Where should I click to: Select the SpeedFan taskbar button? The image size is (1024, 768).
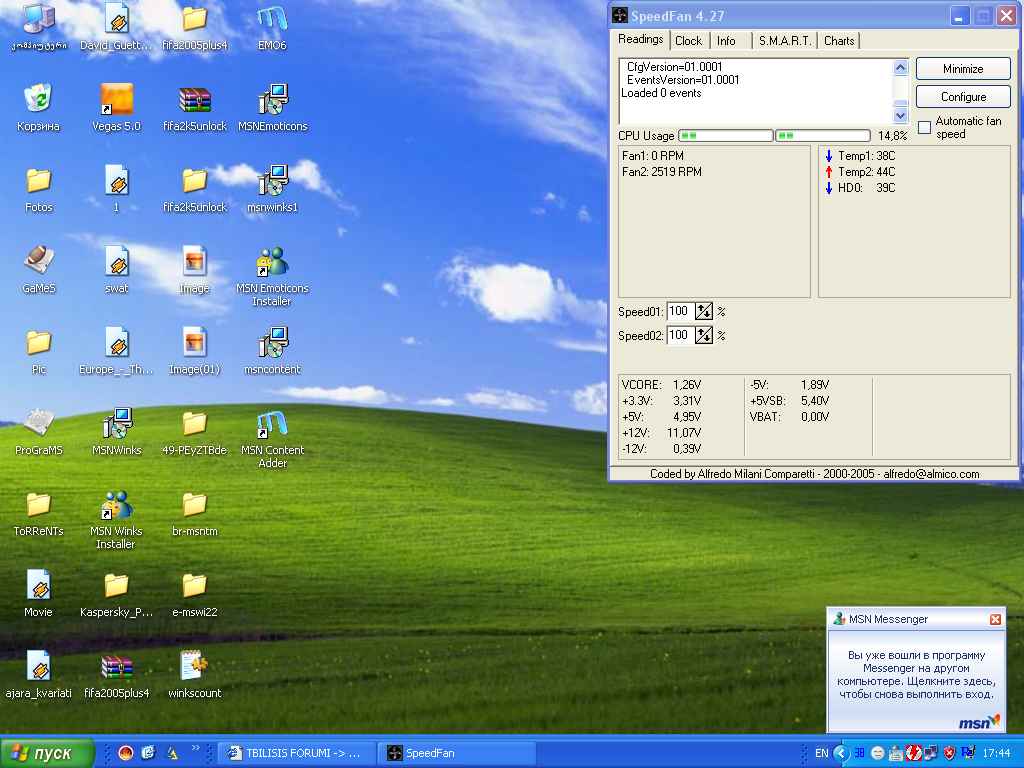pyautogui.click(x=457, y=753)
